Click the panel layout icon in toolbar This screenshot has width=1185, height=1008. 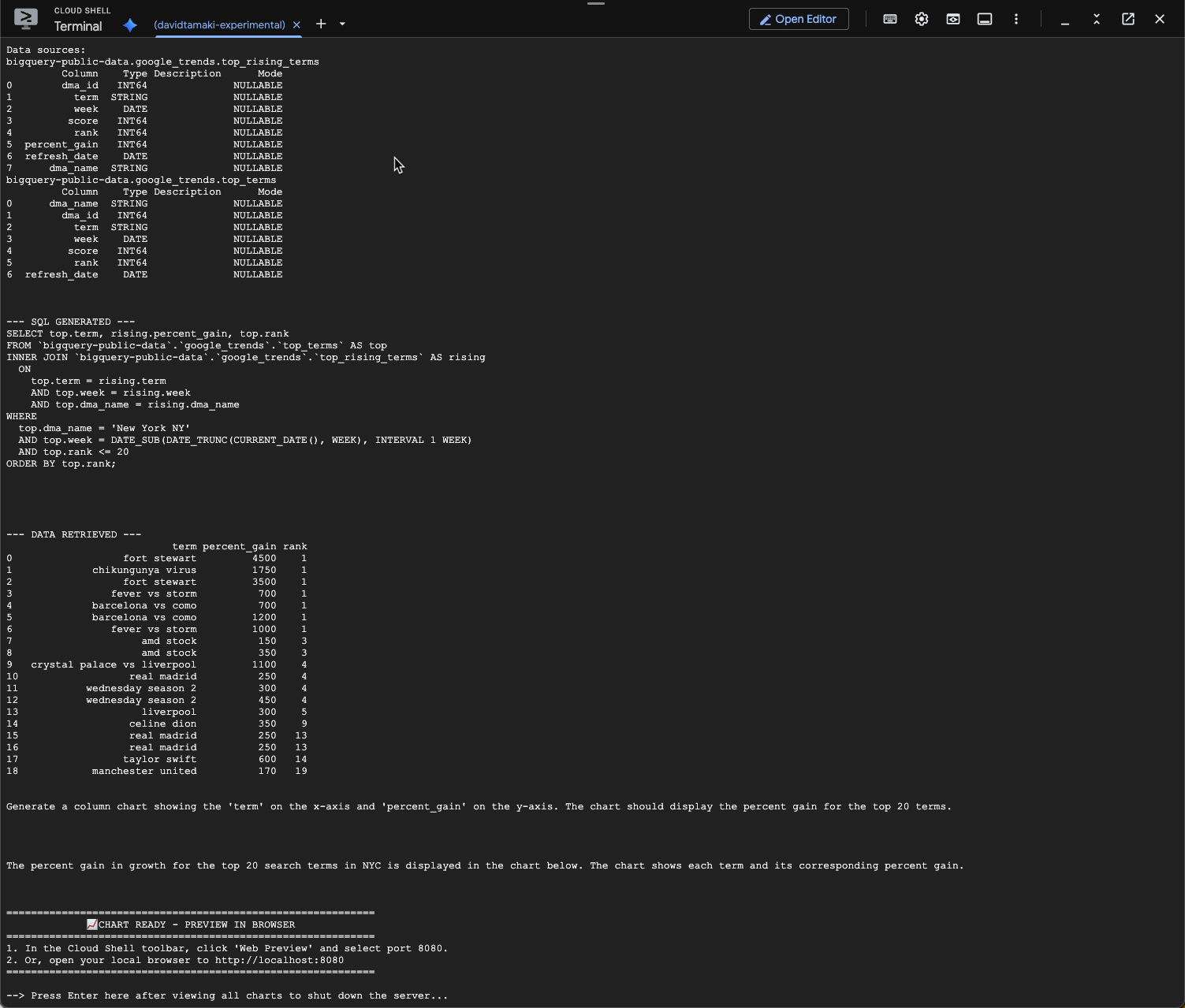(x=985, y=19)
